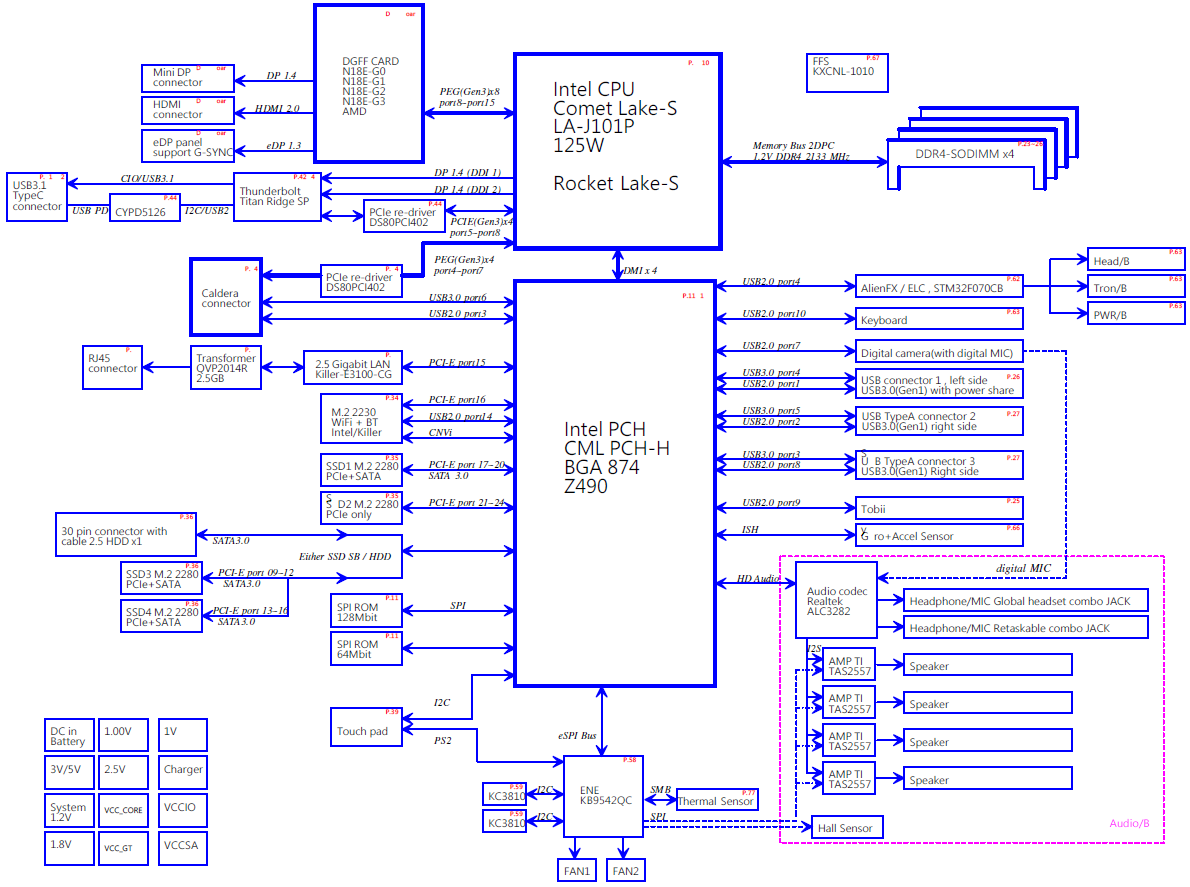The image size is (1190, 887).
Task: Select the Thermal Sensor box
Action: point(716,800)
